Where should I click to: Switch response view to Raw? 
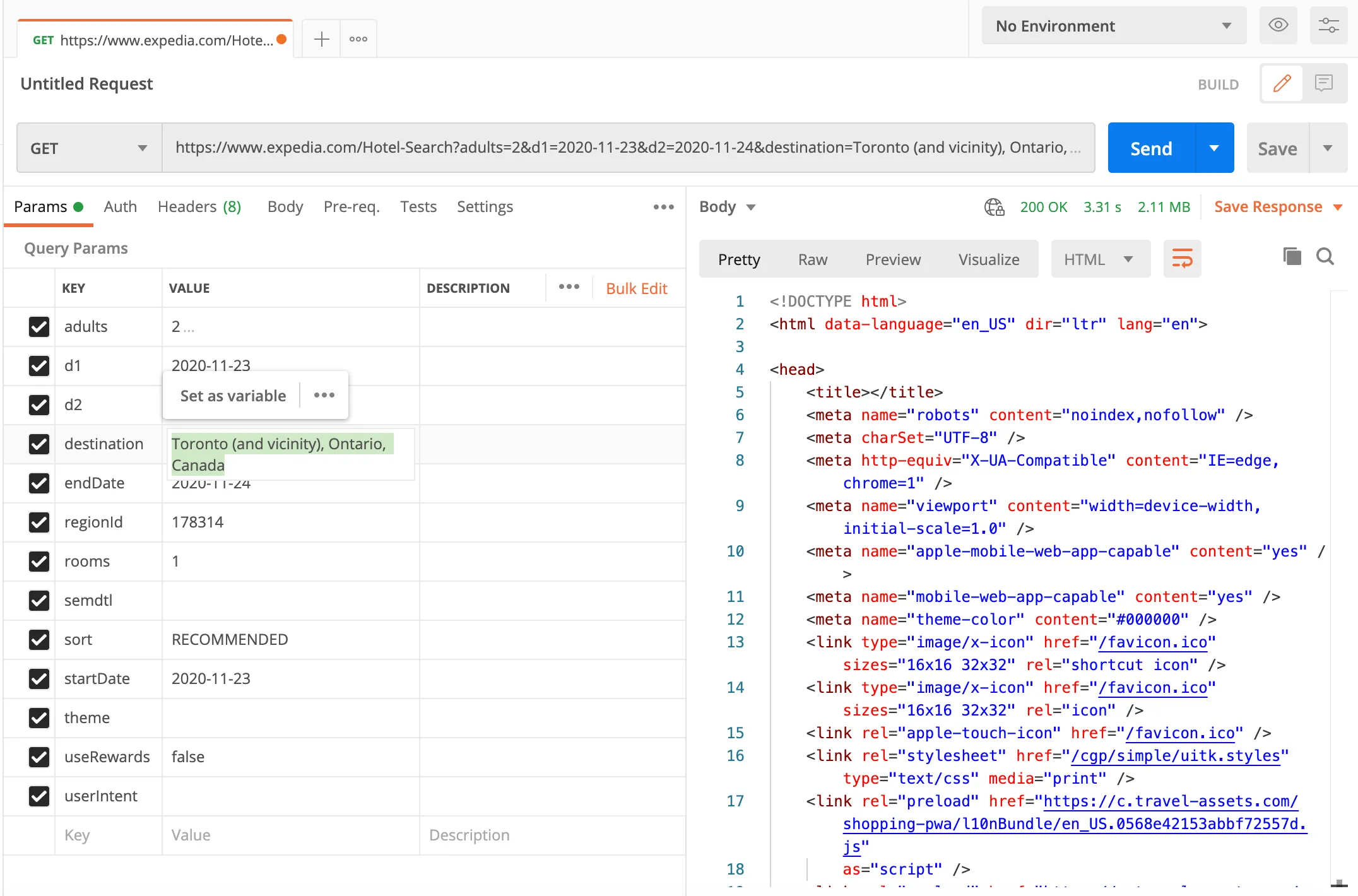812,259
